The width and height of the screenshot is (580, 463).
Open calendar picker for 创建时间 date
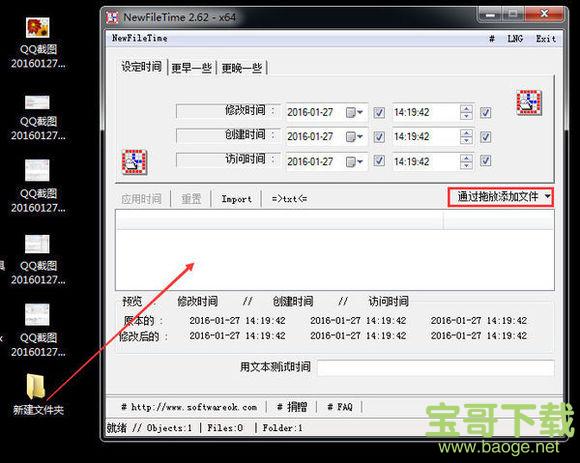coord(354,137)
